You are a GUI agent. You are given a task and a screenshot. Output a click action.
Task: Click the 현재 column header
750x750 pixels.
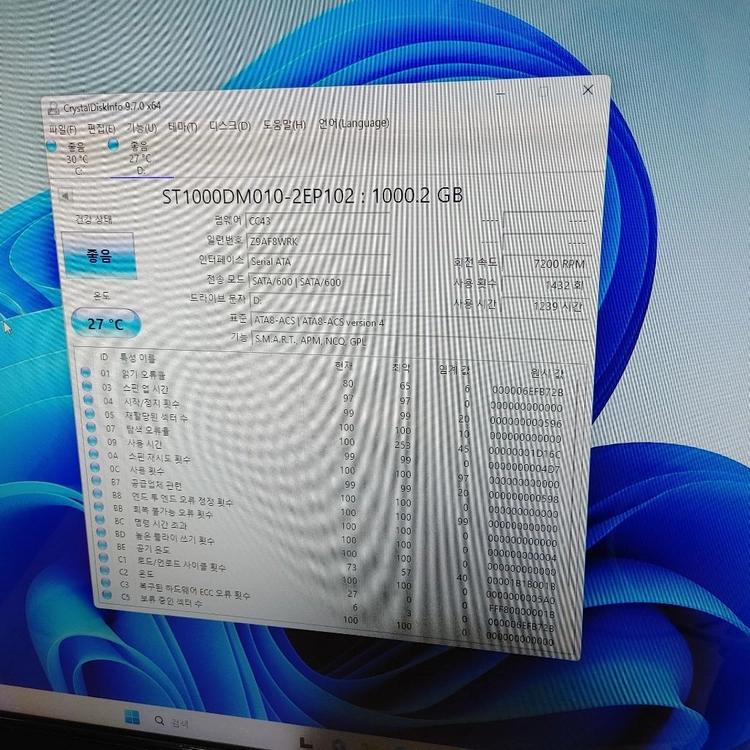343,366
